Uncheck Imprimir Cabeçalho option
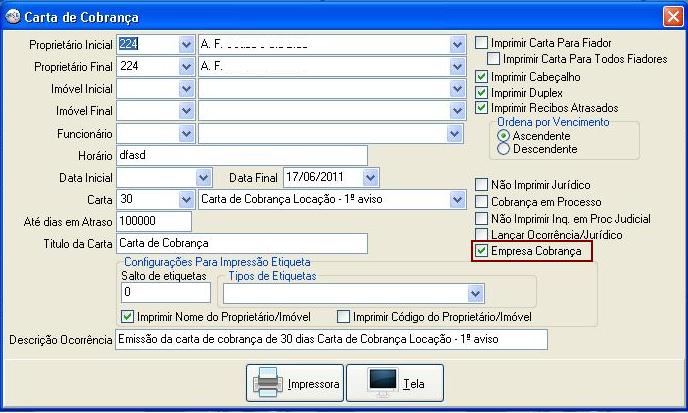Viewport: 688px width, 413px height. tap(482, 77)
